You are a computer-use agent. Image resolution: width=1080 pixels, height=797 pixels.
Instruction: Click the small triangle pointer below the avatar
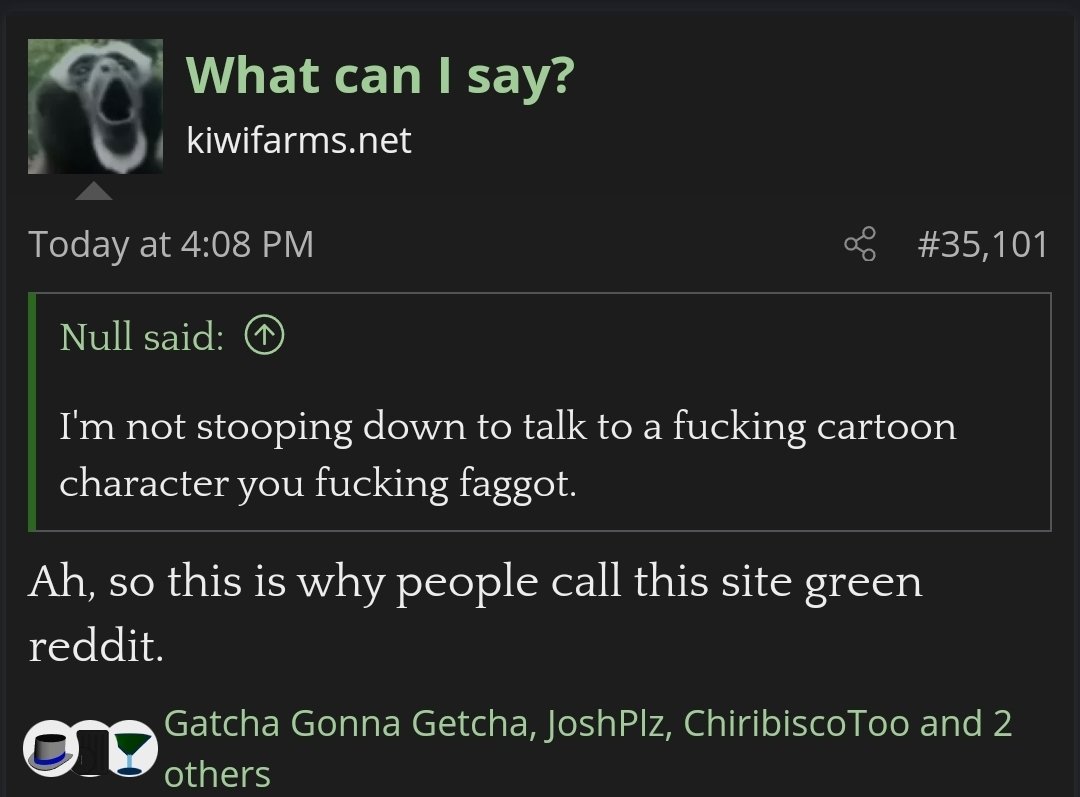coord(94,190)
